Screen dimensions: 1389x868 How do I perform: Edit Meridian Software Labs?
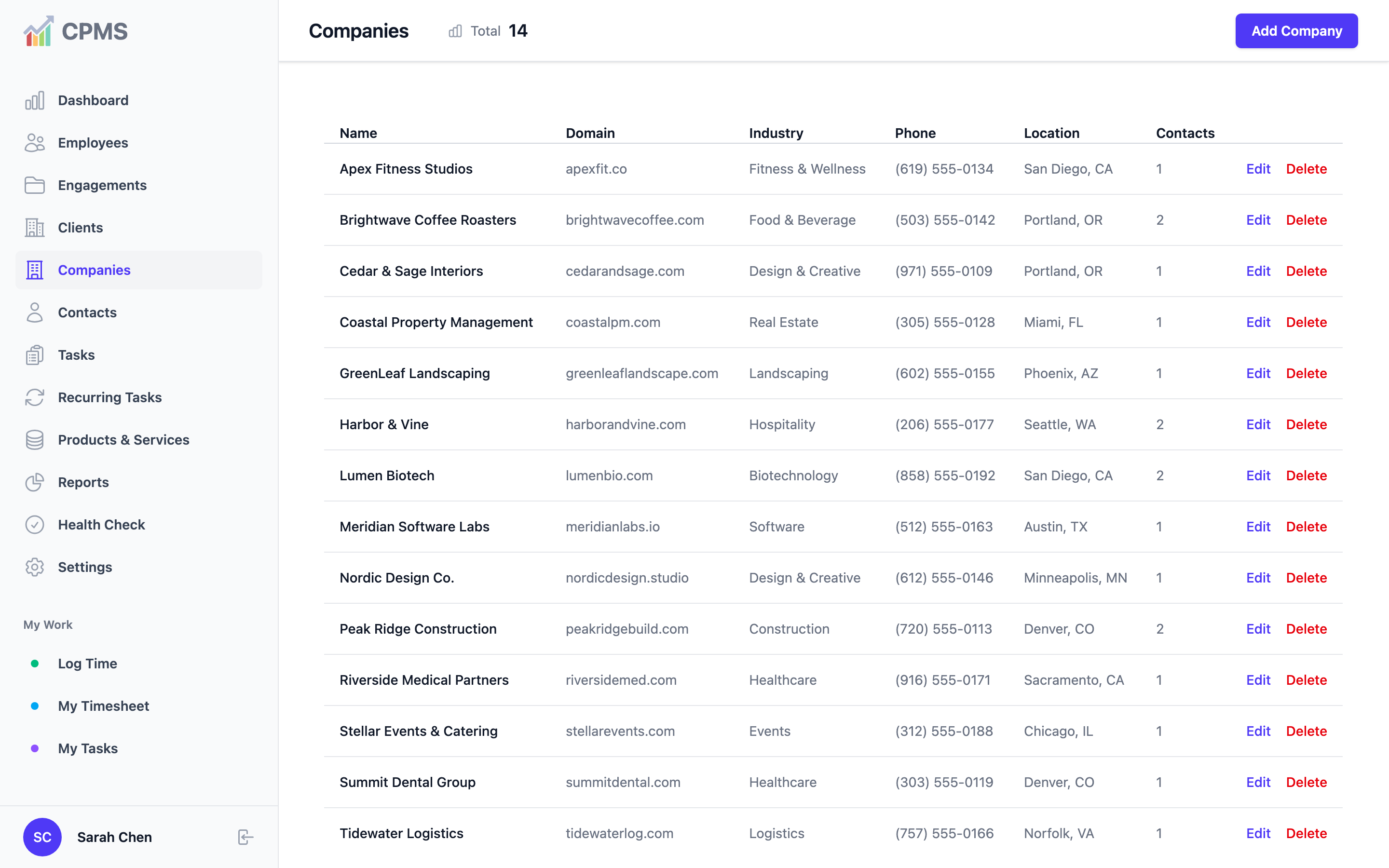click(1258, 527)
